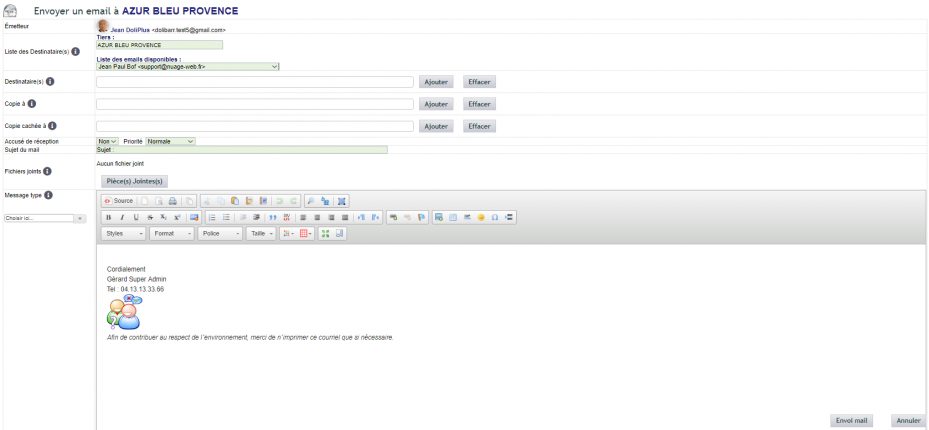Click the Insert Table icon
Image resolution: width=929 pixels, height=430 pixels.
pyautogui.click(x=453, y=217)
